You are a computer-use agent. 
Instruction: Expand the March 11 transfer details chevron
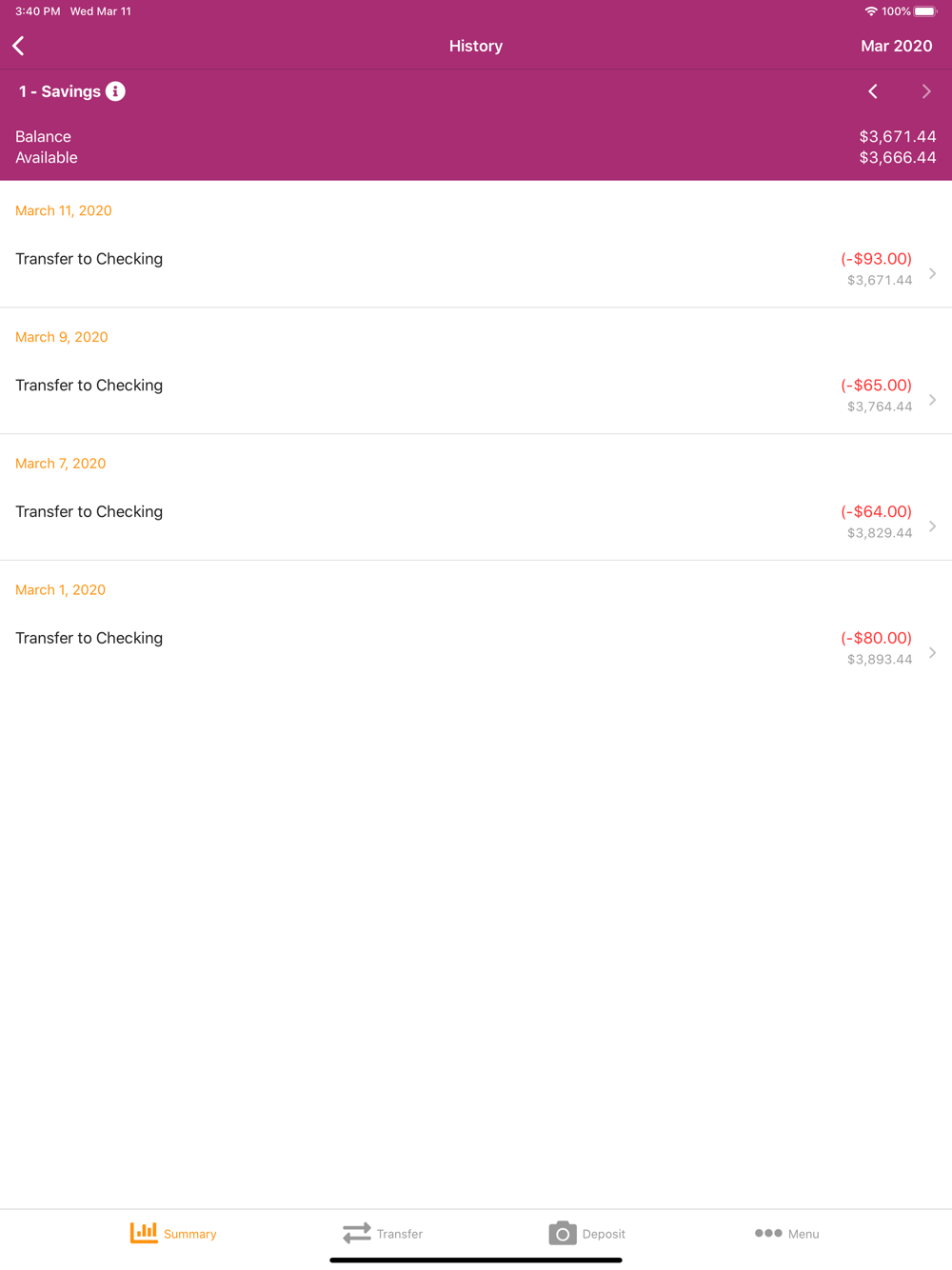click(933, 273)
